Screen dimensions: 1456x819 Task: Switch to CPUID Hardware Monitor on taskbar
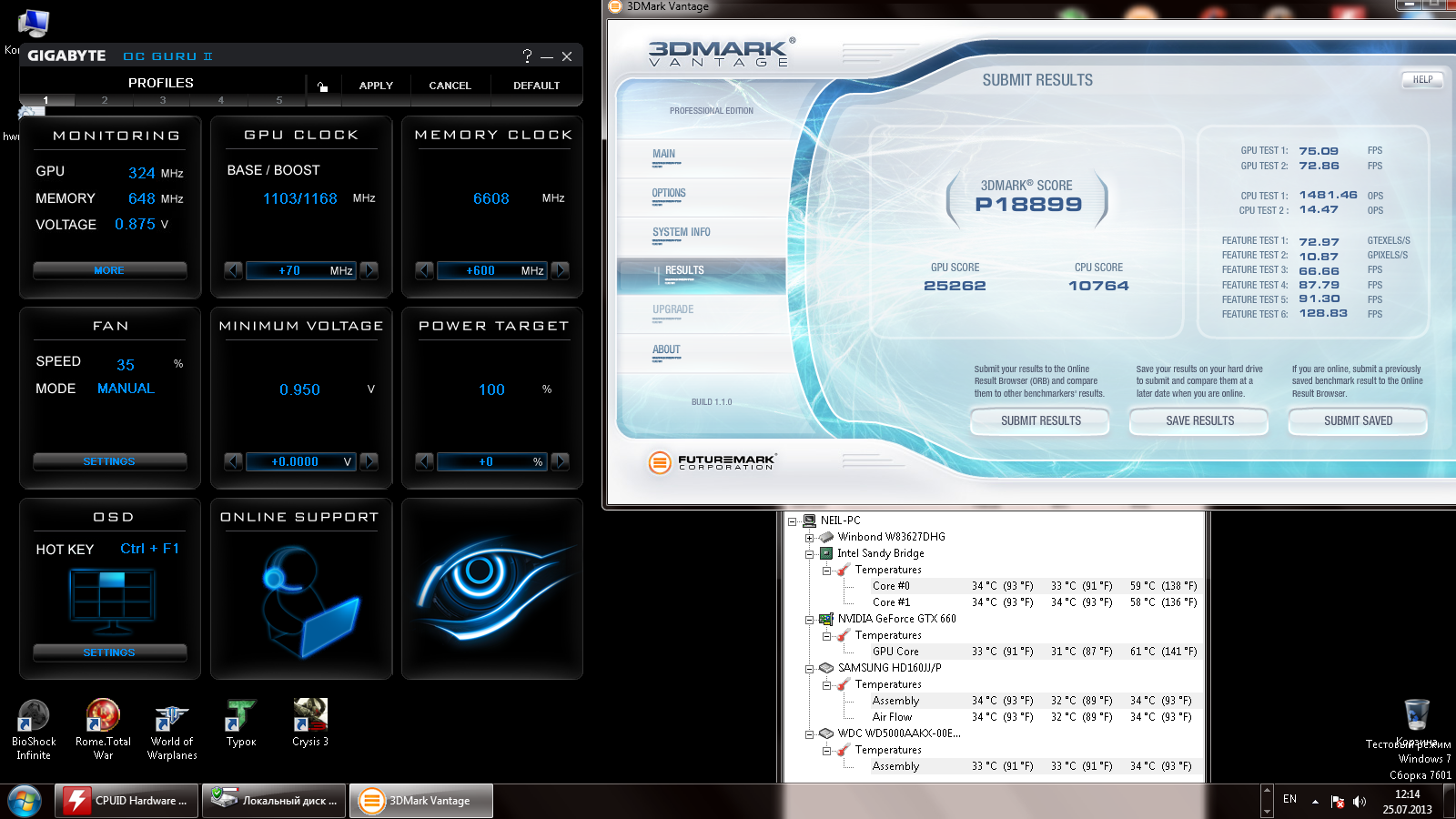coord(126,801)
